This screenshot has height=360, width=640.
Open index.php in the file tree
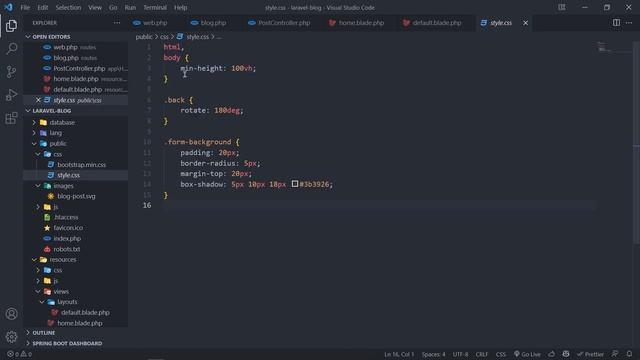67,239
